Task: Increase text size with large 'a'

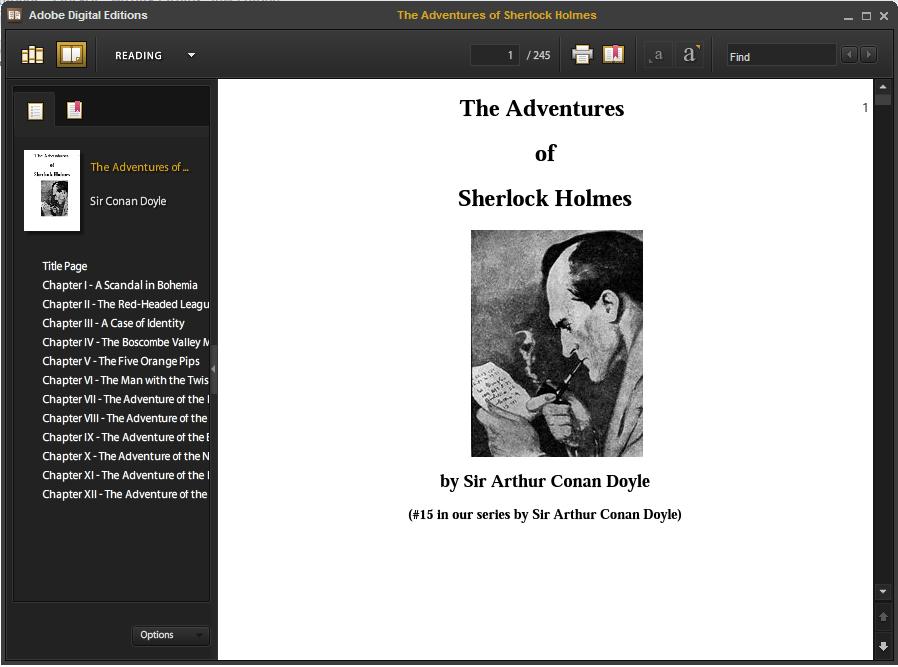Action: click(x=691, y=54)
